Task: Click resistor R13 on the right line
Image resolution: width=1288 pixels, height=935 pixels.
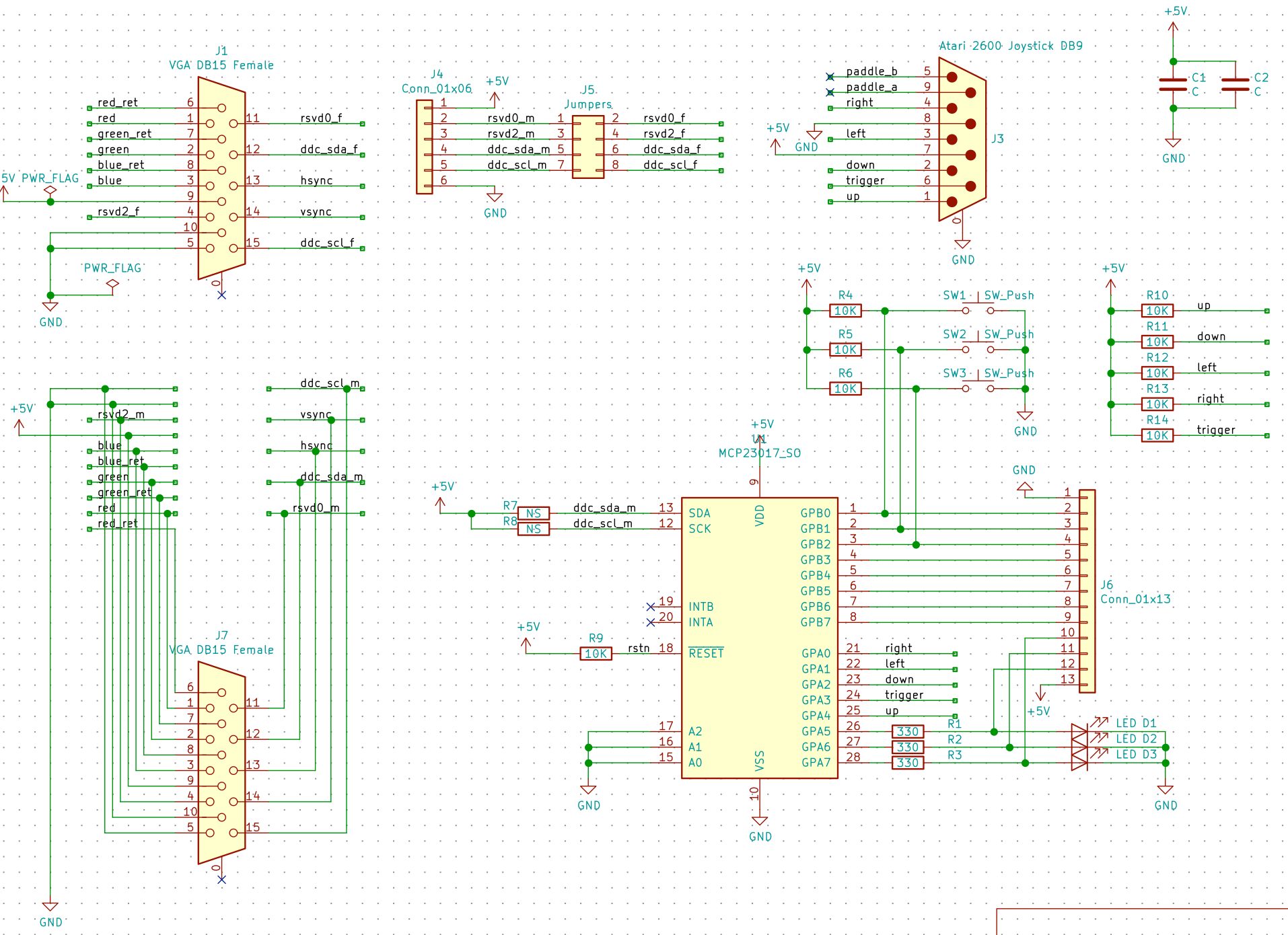Action: click(x=1157, y=404)
